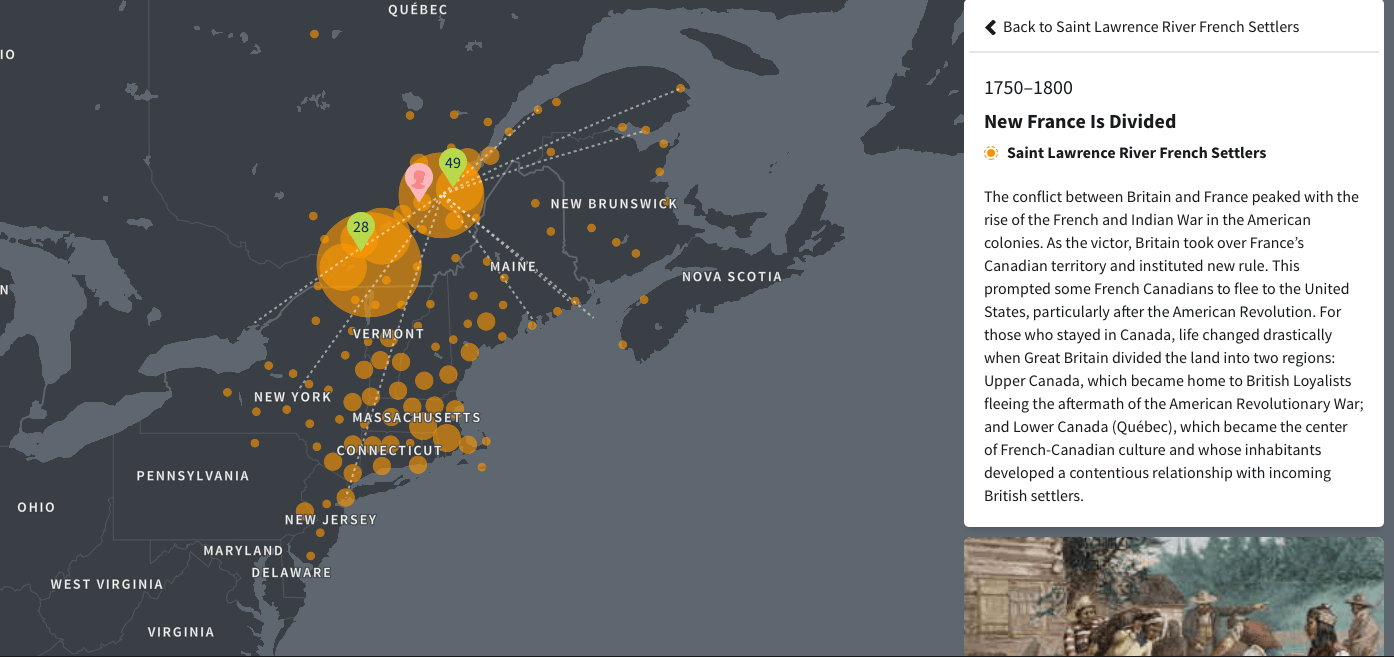Open the green map pin labeled 28
The width and height of the screenshot is (1394, 657).
pyautogui.click(x=361, y=229)
